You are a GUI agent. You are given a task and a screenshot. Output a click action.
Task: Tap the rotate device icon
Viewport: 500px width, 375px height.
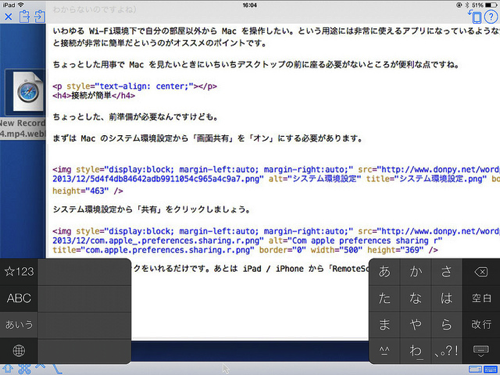(x=475, y=16)
